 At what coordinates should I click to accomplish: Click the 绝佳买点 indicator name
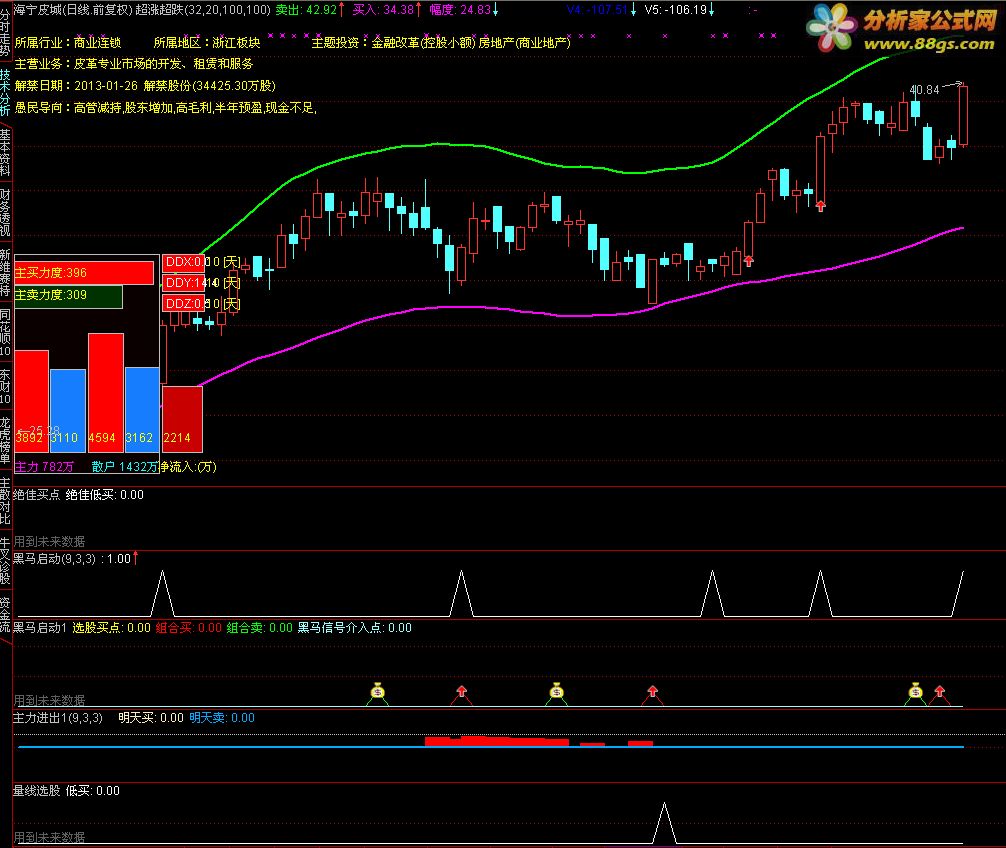point(37,495)
